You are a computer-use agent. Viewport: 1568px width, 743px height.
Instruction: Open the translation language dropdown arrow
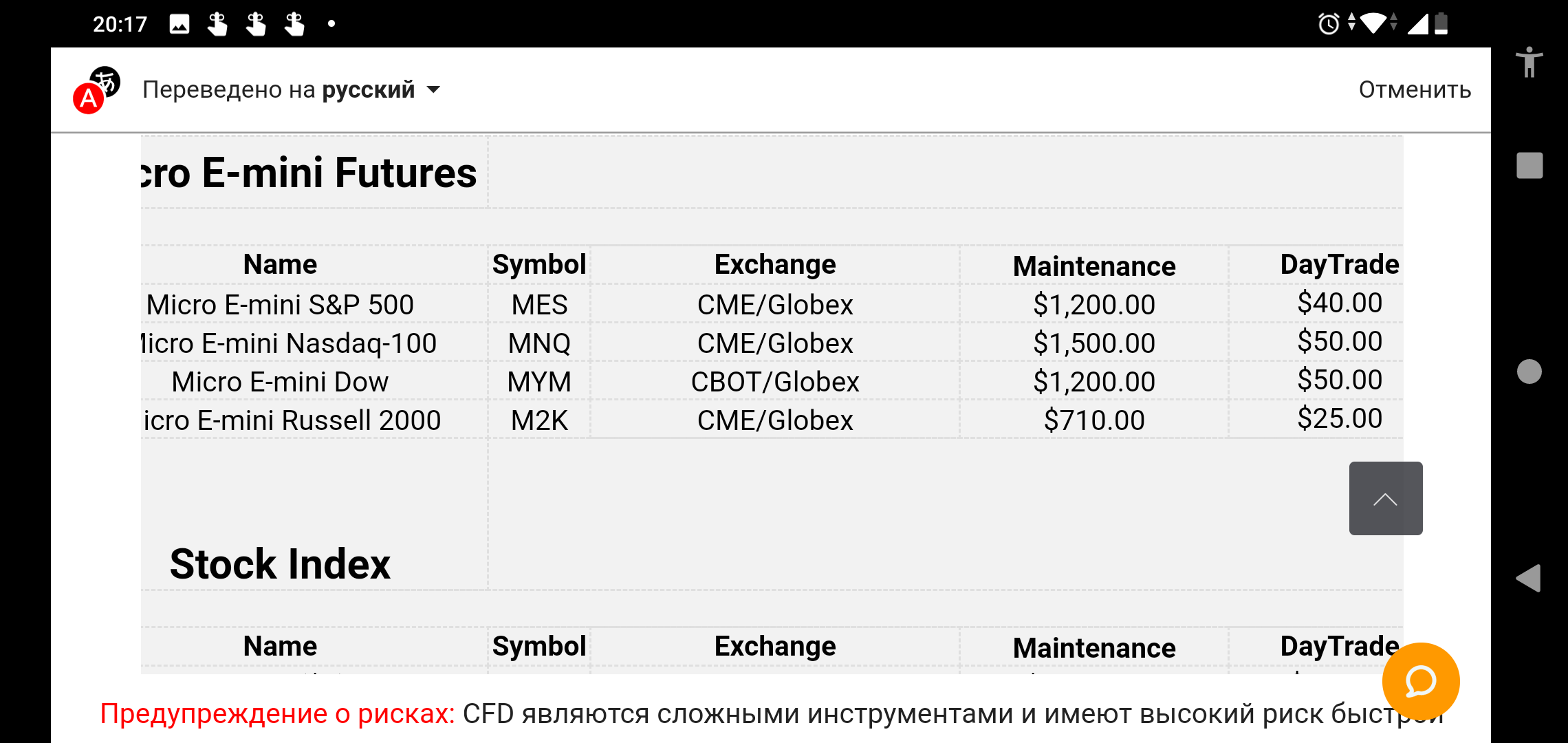(433, 89)
